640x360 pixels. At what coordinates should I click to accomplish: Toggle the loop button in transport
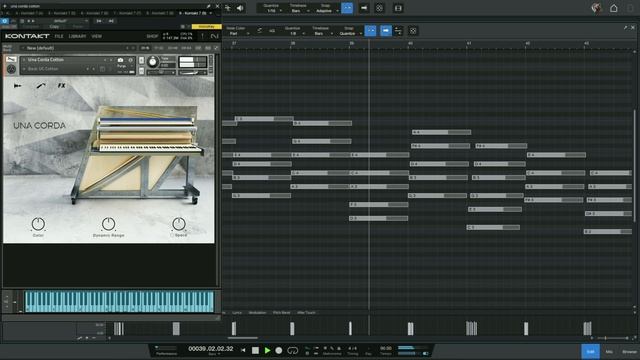point(293,350)
